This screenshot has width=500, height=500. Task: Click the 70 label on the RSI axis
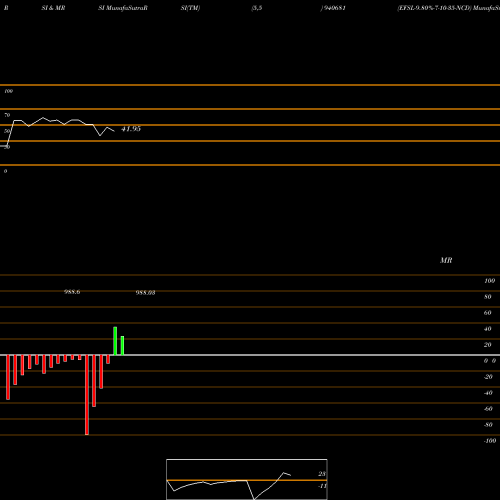[x=7, y=115]
